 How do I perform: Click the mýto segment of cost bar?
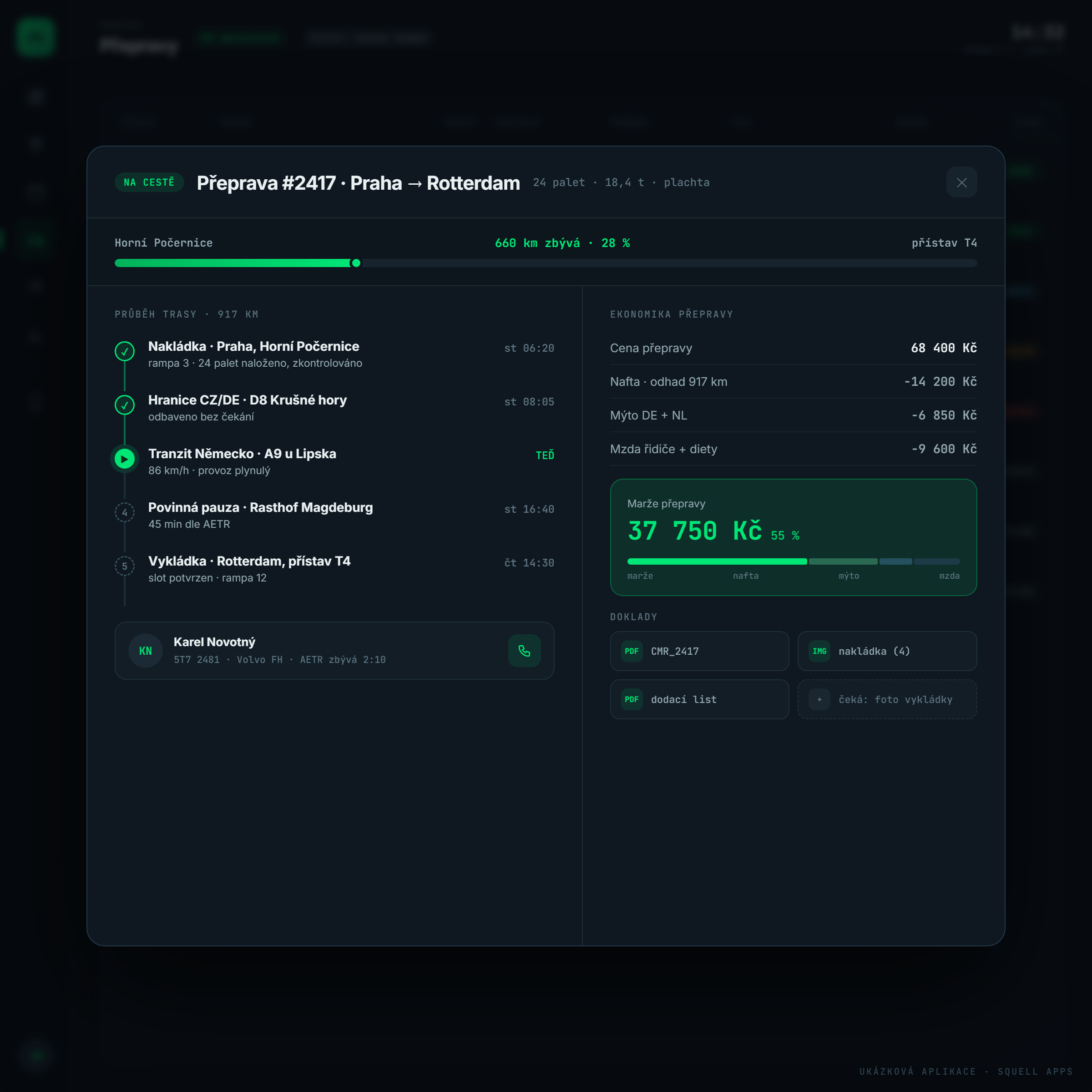[x=895, y=561]
